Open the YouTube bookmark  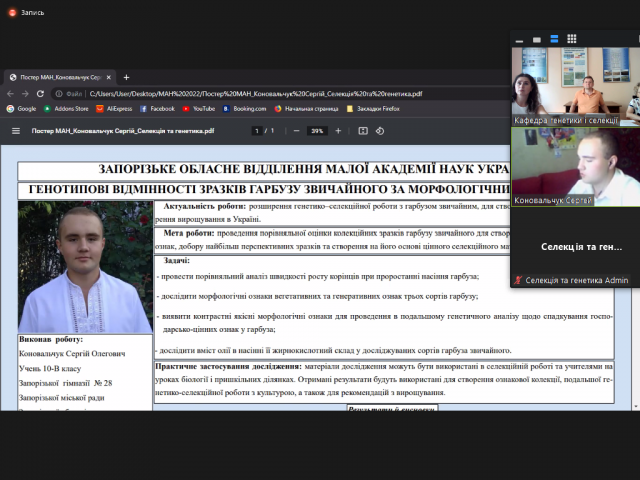199,109
